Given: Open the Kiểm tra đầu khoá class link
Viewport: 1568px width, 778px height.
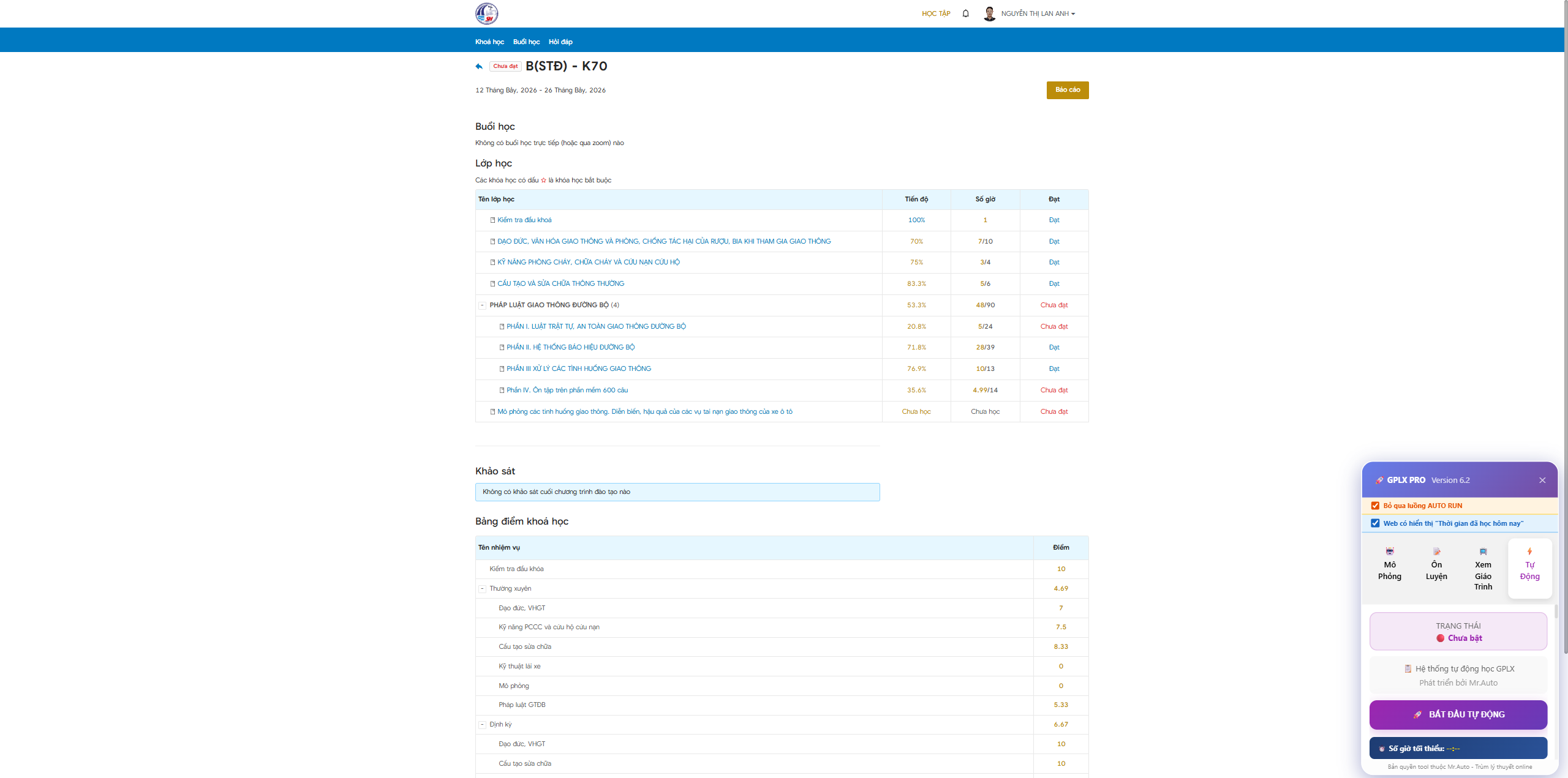Looking at the screenshot, I should point(524,220).
